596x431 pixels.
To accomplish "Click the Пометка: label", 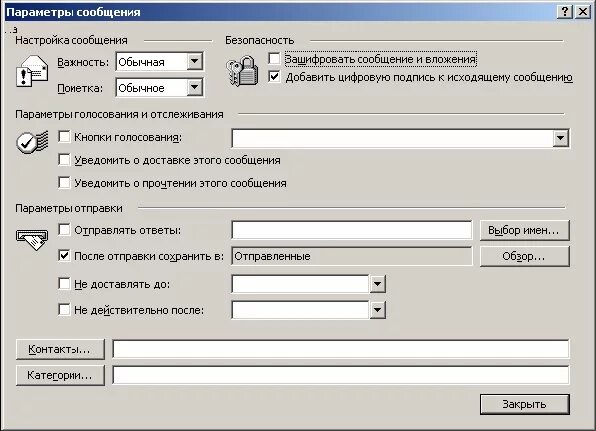I will click(80, 88).
